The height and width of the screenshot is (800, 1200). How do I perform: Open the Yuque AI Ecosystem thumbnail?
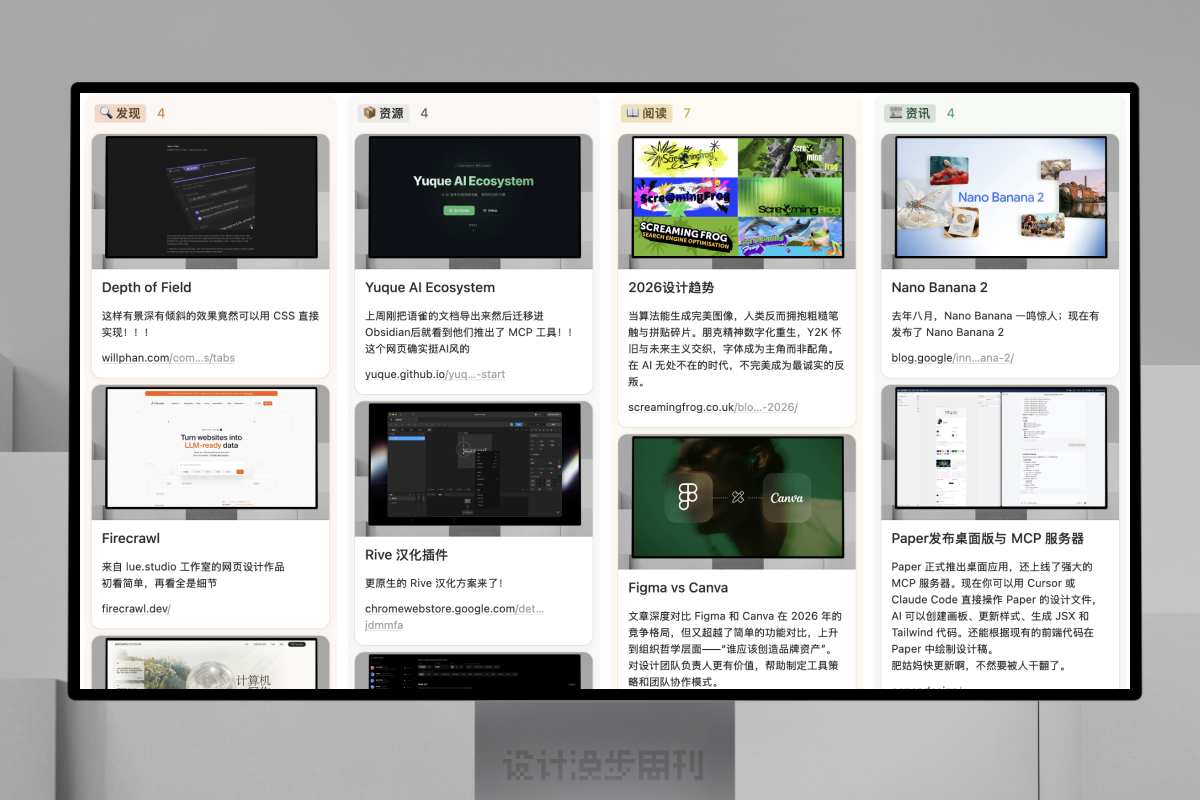474,202
